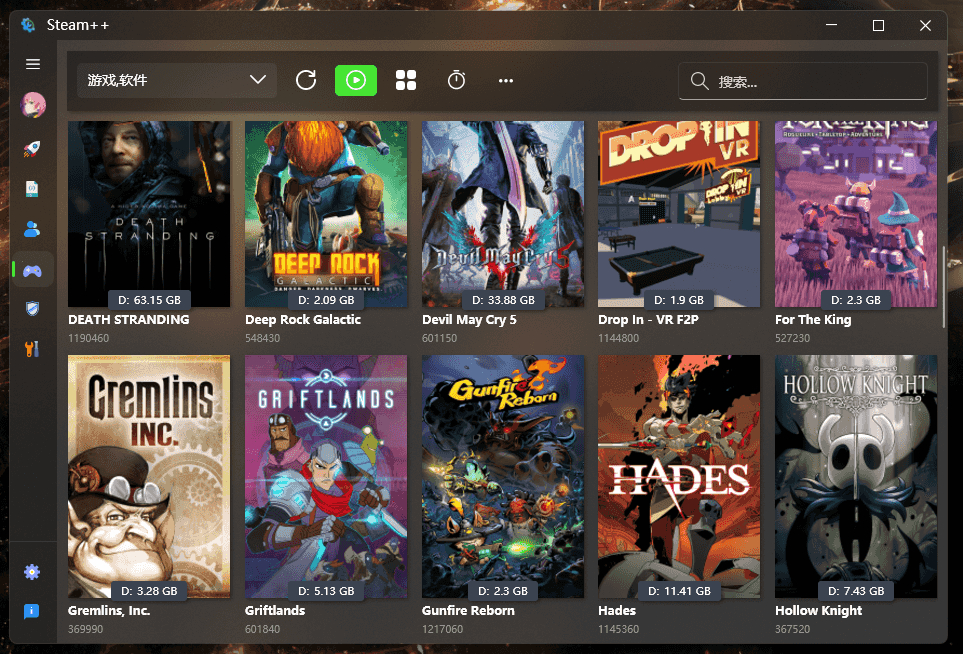This screenshot has width=963, height=654.
Task: Click the Steam++ app logo icon
Action: 28,25
